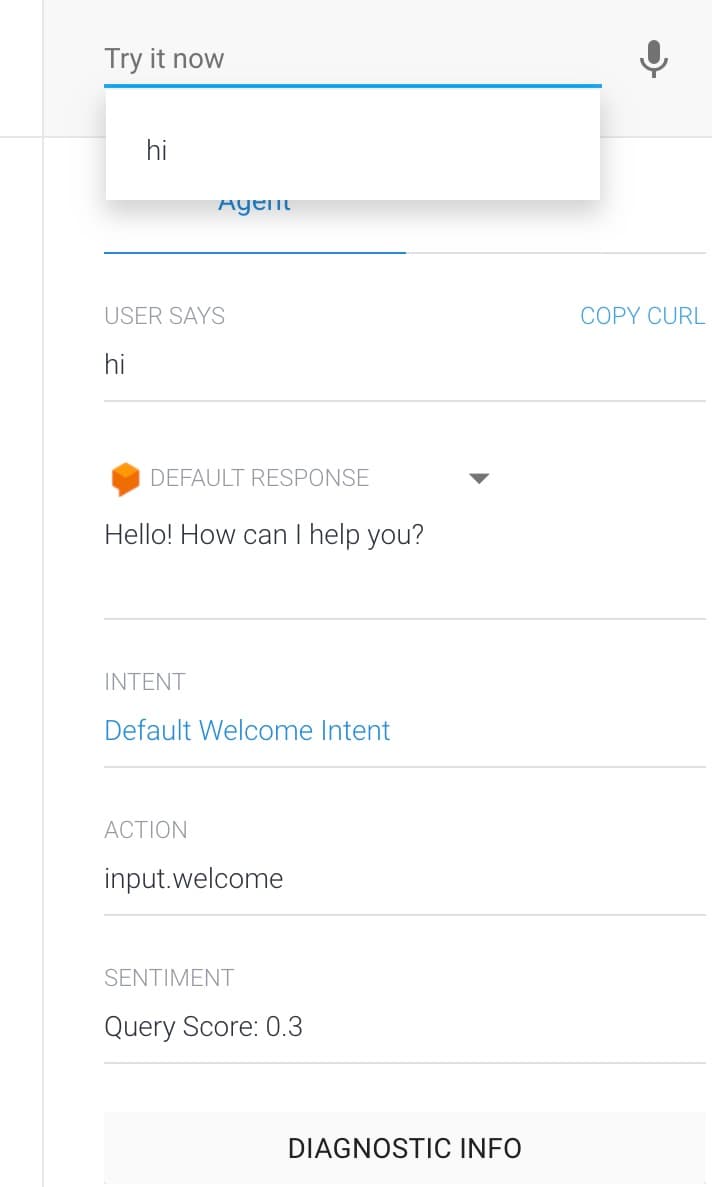Focus the 'Try it now' input field

[x=353, y=59]
